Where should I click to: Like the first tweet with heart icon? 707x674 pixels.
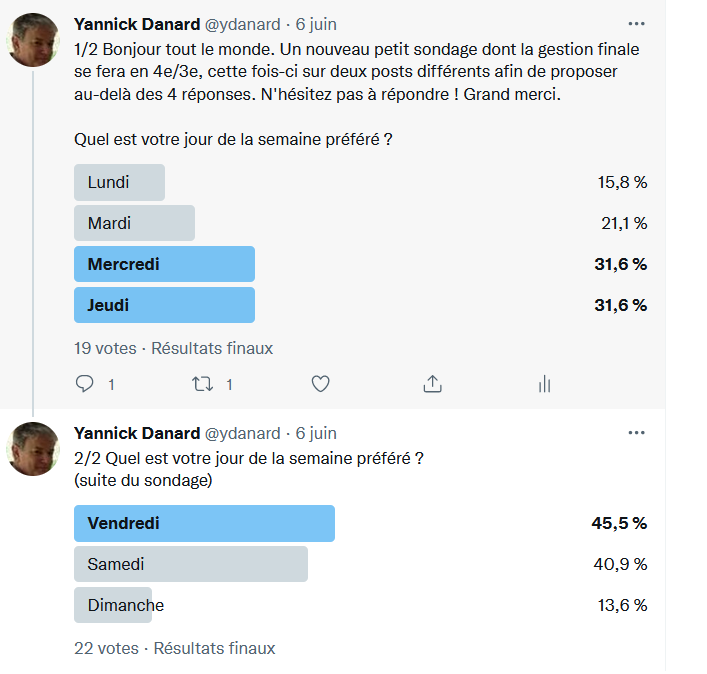point(320,384)
